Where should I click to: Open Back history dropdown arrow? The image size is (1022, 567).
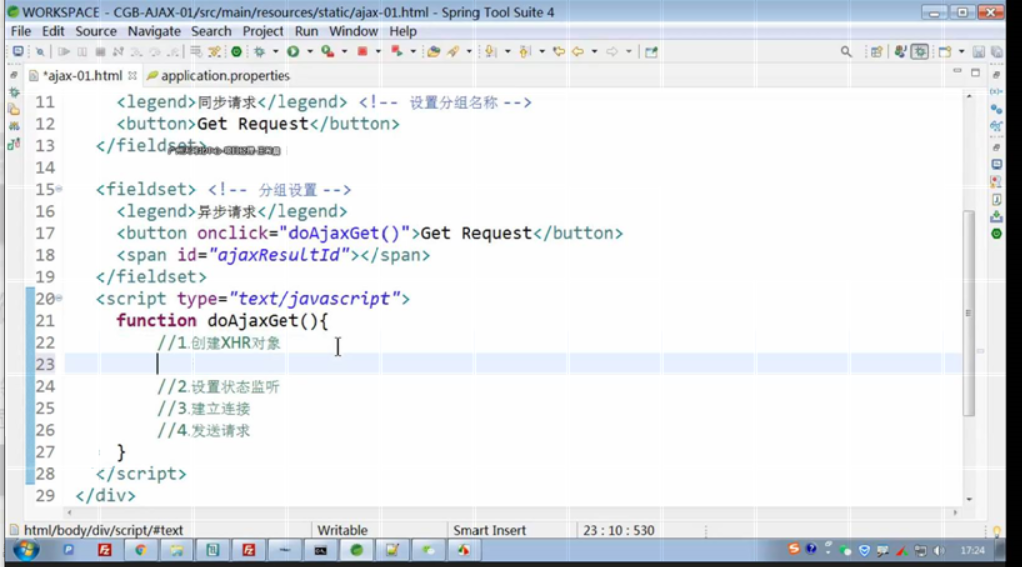click(594, 51)
